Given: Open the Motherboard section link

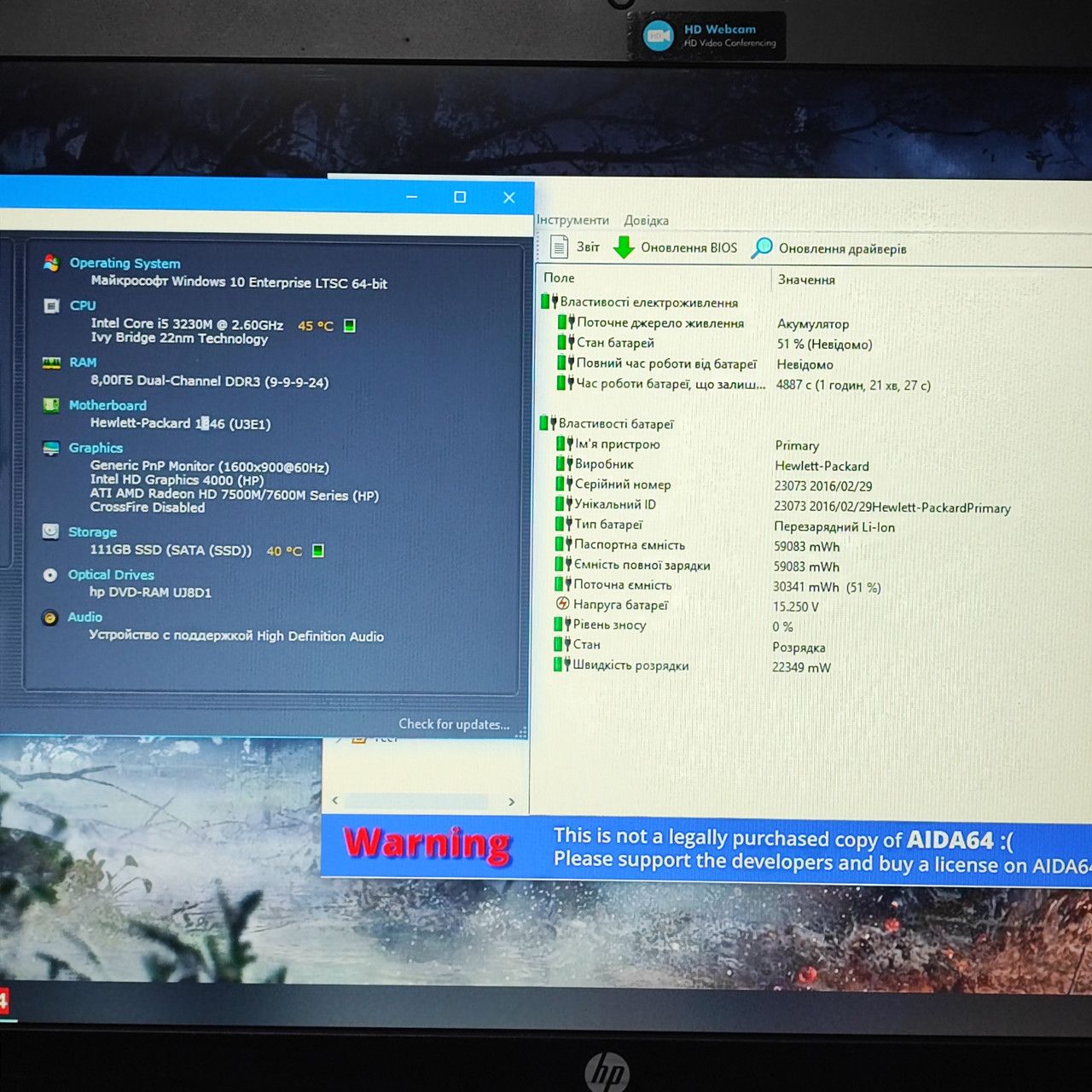Looking at the screenshot, I should 107,405.
